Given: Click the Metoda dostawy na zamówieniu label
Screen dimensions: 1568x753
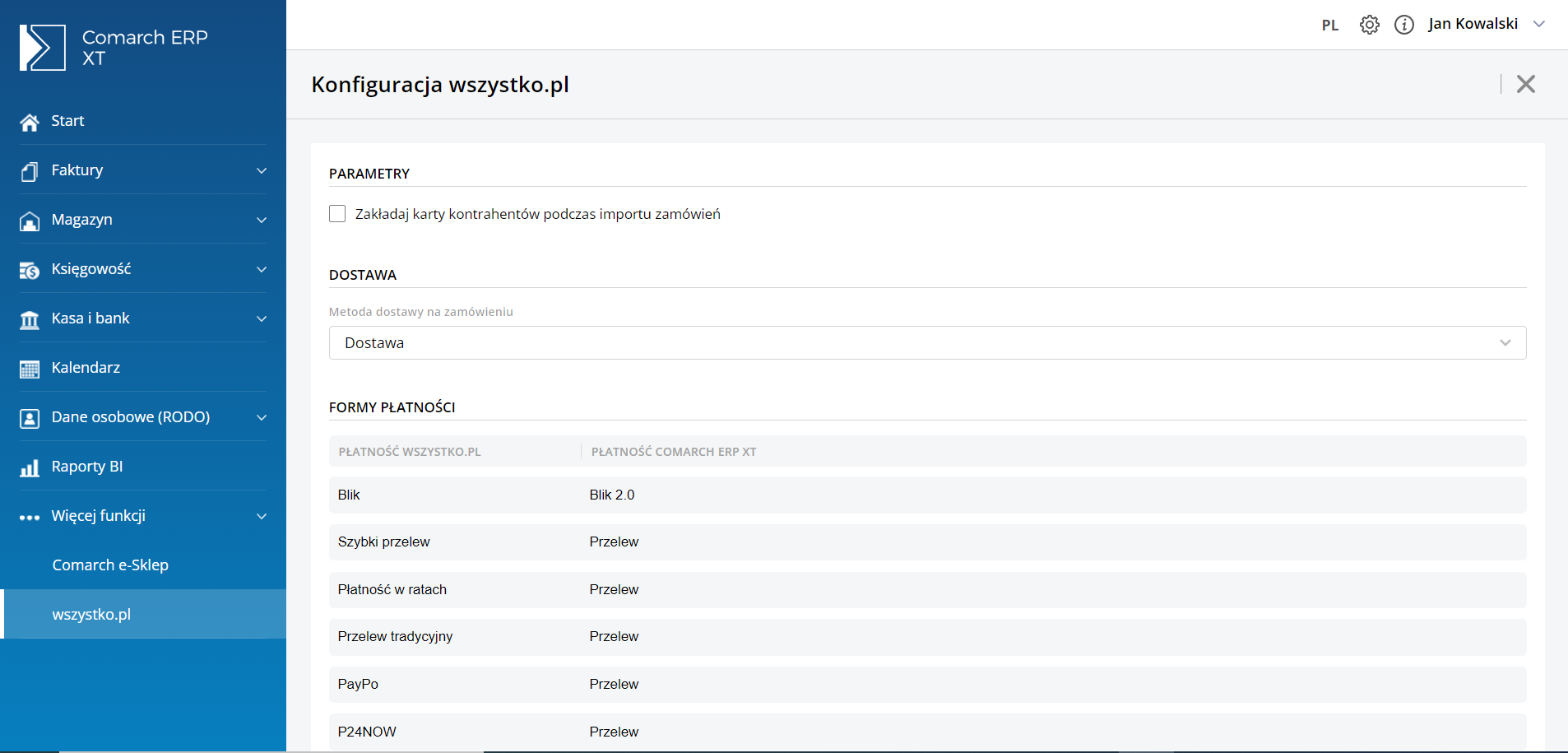Looking at the screenshot, I should click(421, 312).
